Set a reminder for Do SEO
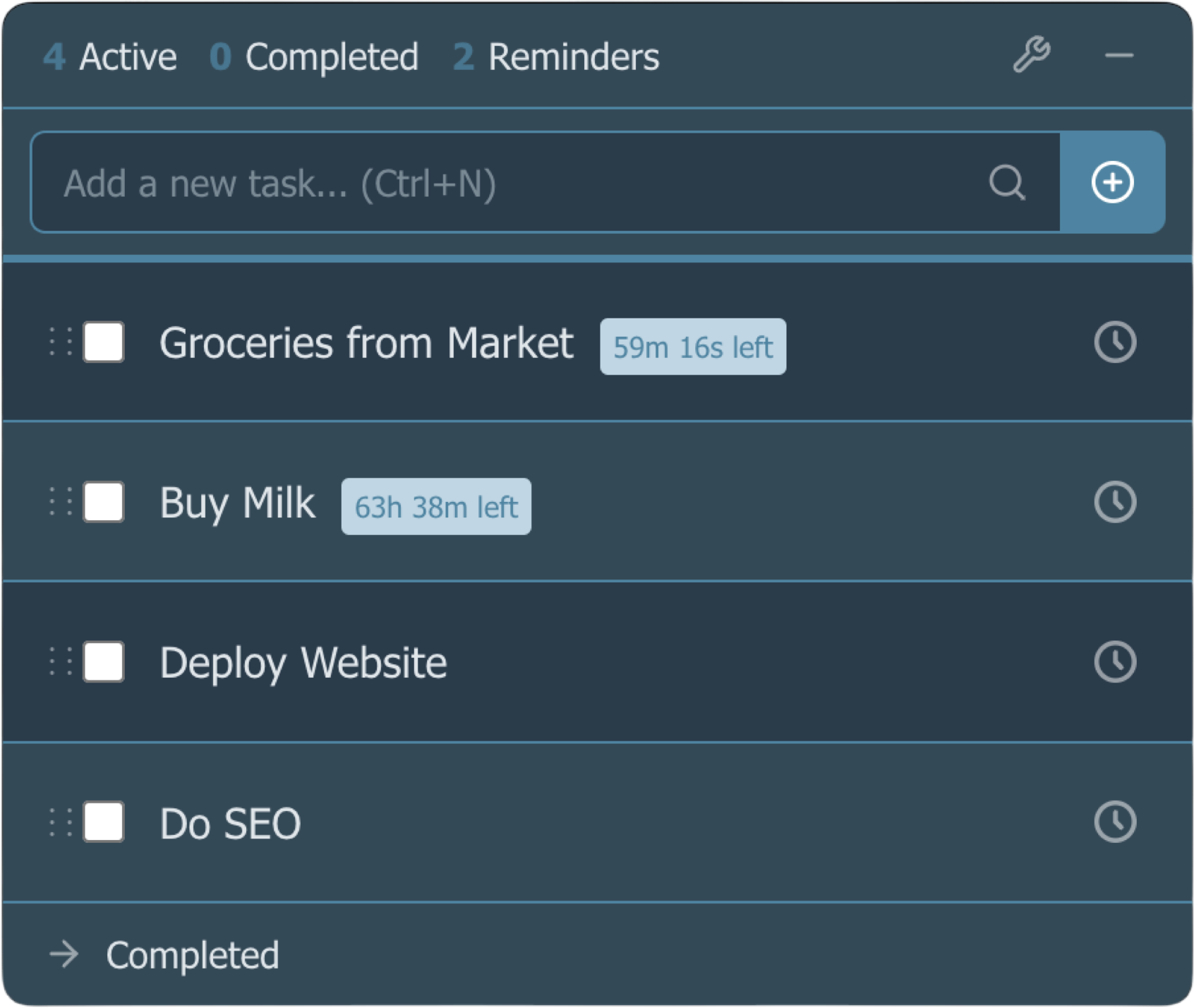1194x1008 pixels. click(1115, 821)
